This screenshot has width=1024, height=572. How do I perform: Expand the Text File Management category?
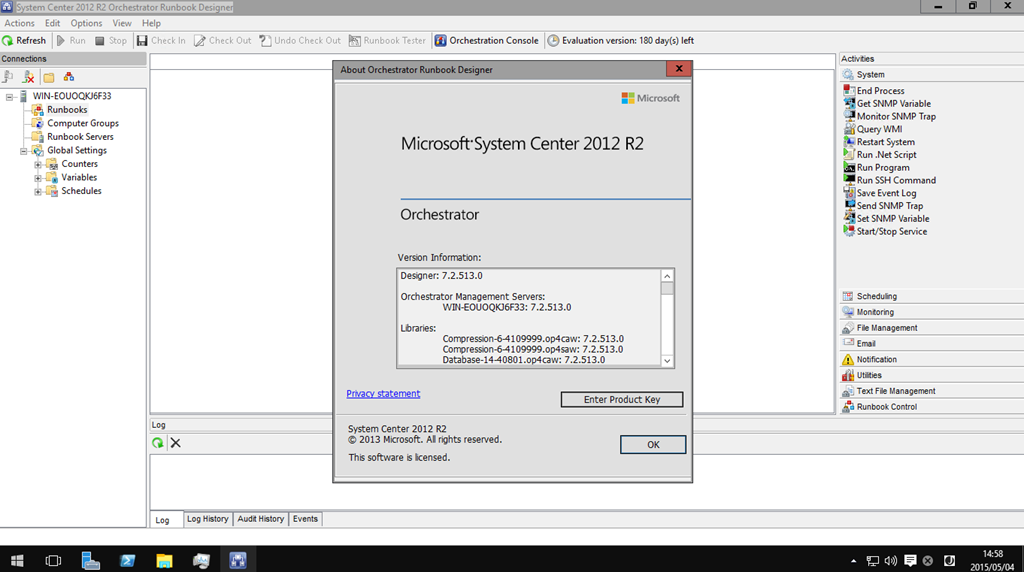931,390
